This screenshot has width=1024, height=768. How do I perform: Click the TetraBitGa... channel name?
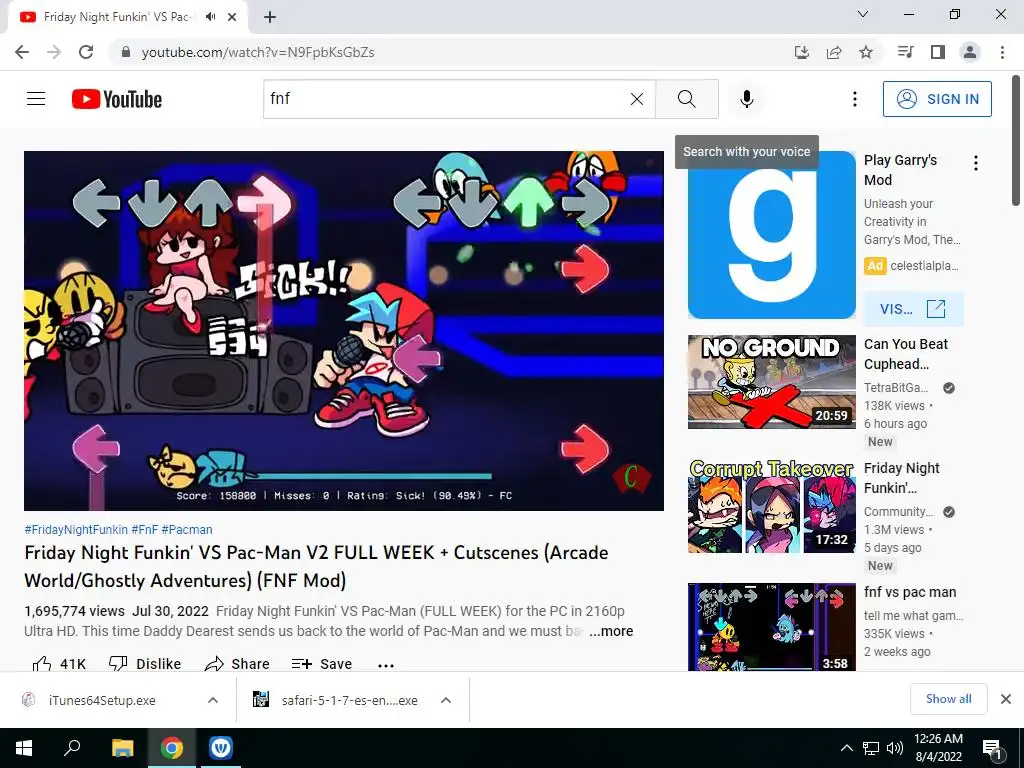(896, 388)
